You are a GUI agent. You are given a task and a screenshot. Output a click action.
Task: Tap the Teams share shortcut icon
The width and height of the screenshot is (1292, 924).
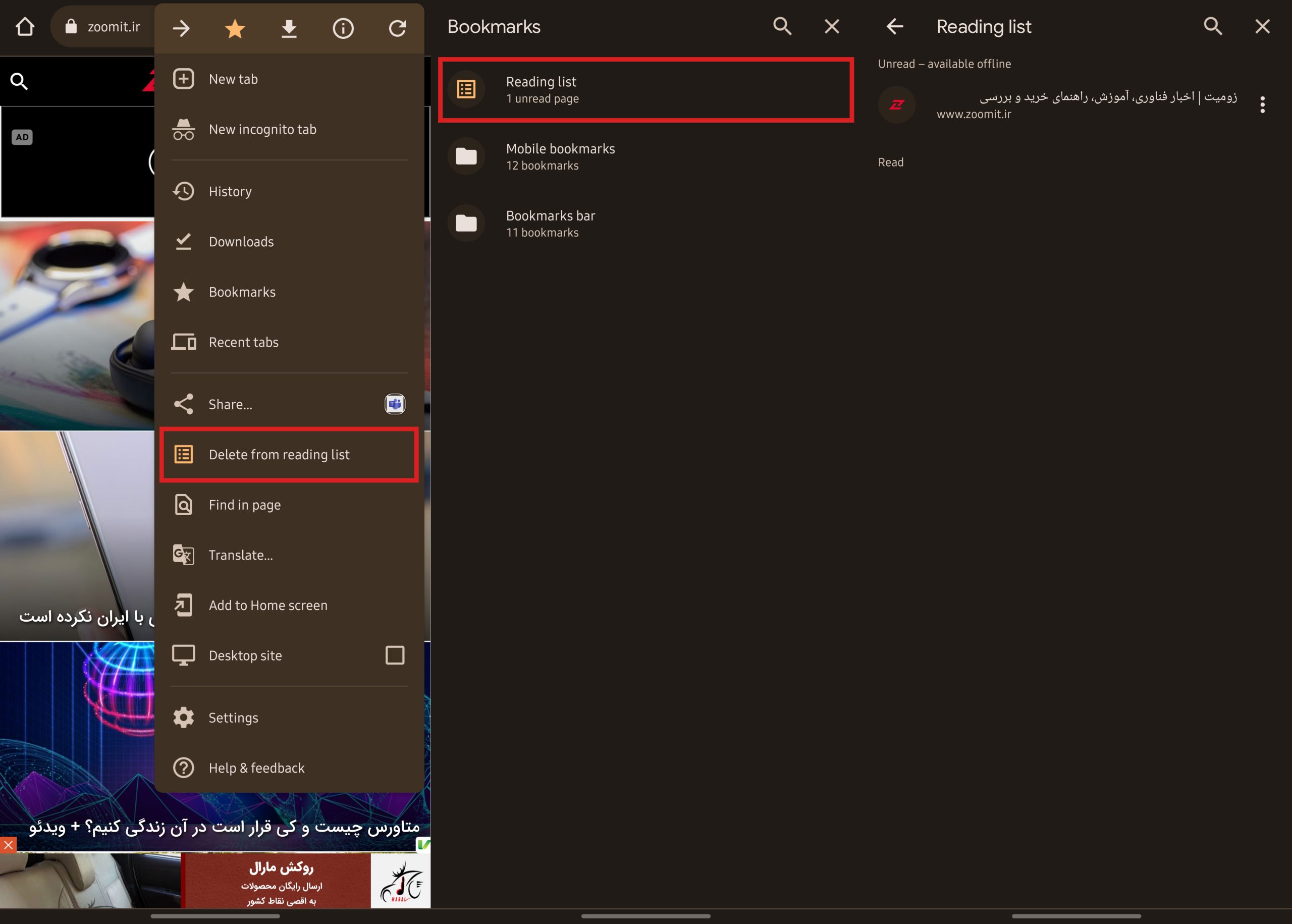(395, 404)
